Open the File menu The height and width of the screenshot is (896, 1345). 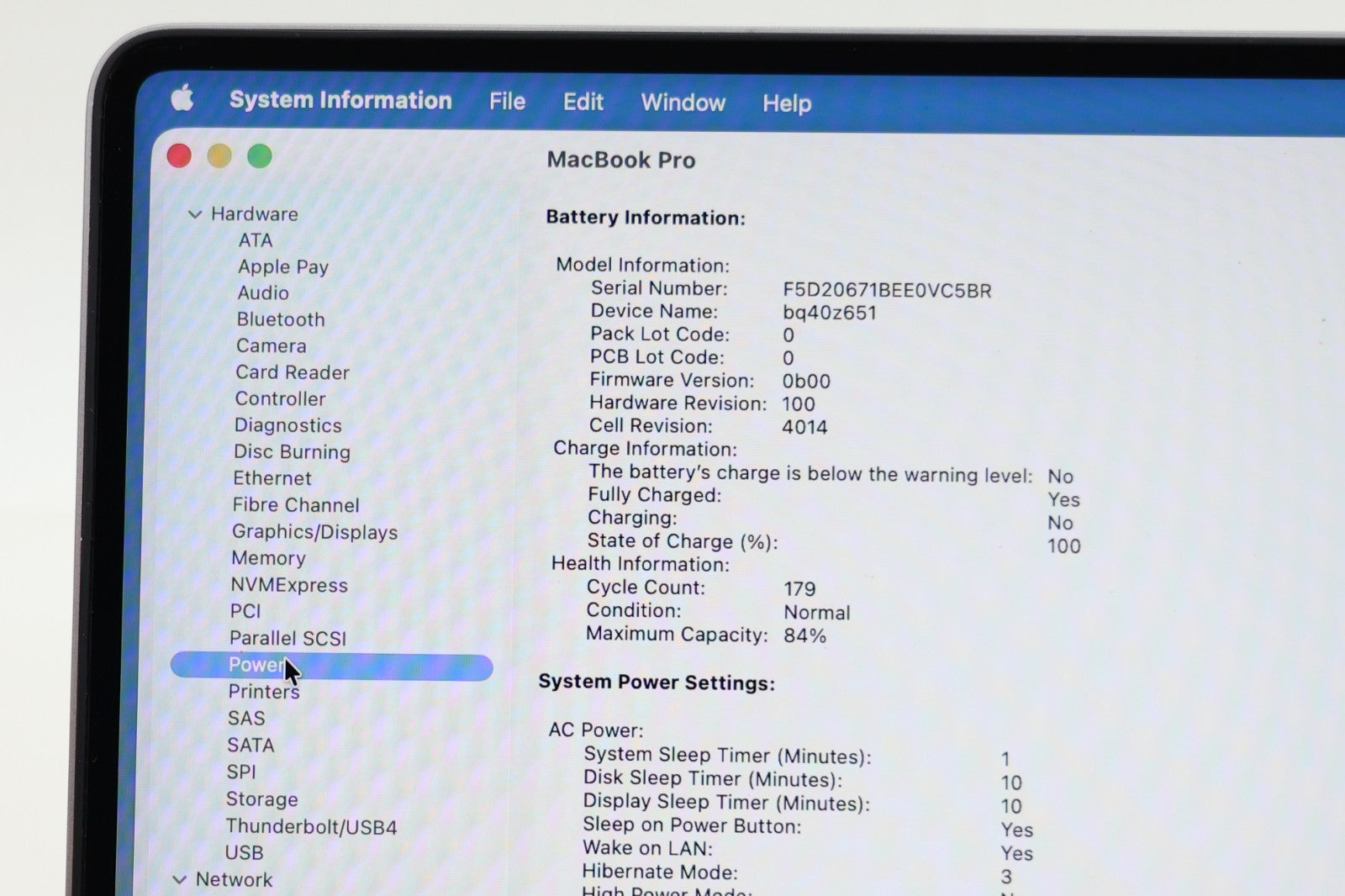tap(507, 102)
